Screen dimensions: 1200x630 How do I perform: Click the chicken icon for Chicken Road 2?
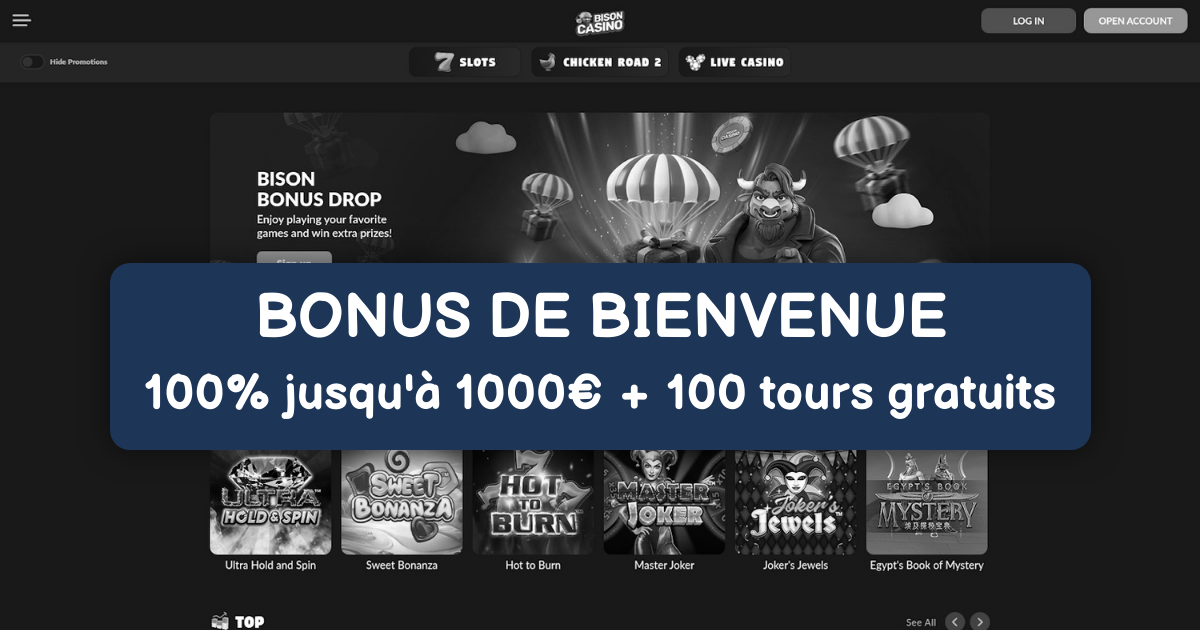click(x=547, y=62)
